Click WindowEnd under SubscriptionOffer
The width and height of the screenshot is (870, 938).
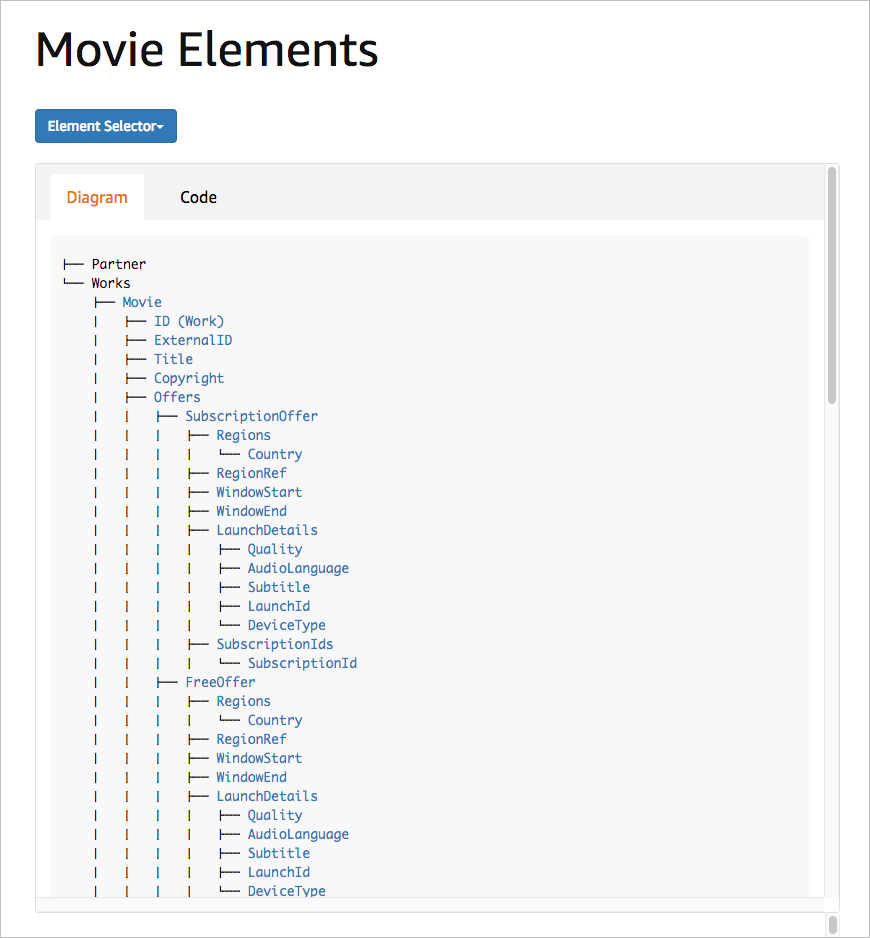click(x=251, y=511)
